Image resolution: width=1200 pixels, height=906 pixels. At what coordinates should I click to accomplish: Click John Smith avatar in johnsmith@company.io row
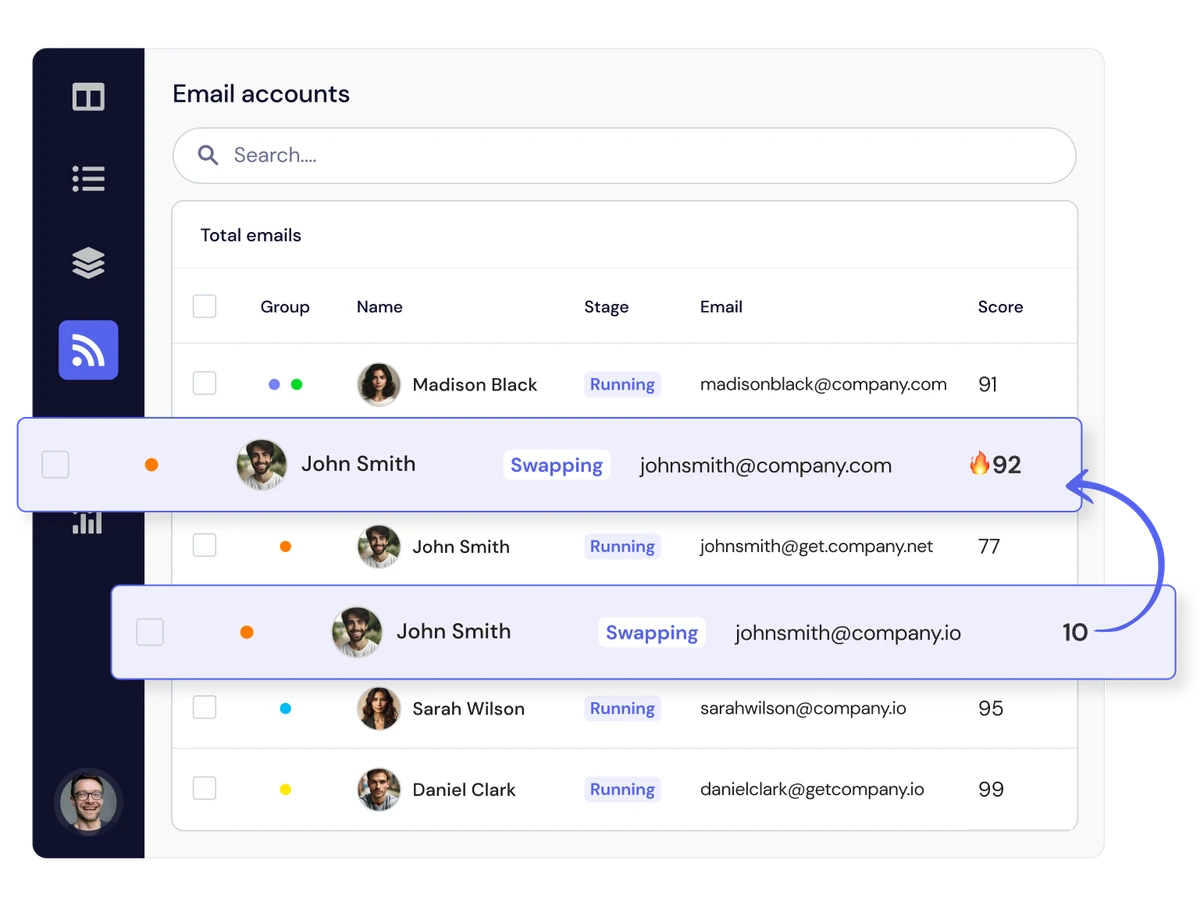pyautogui.click(x=357, y=632)
